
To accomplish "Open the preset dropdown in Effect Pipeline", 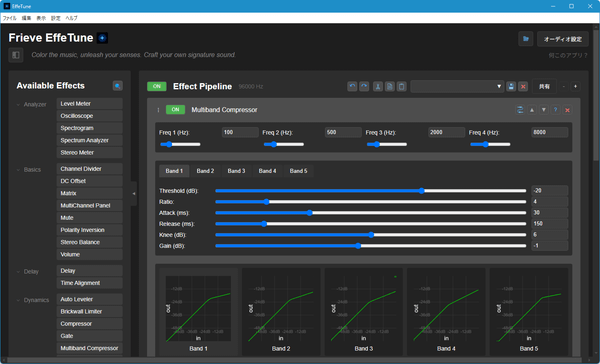I will [457, 87].
